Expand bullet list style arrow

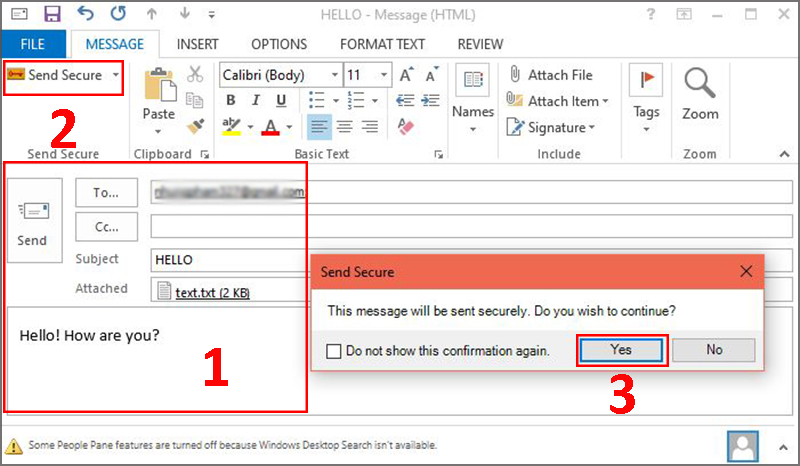click(336, 101)
